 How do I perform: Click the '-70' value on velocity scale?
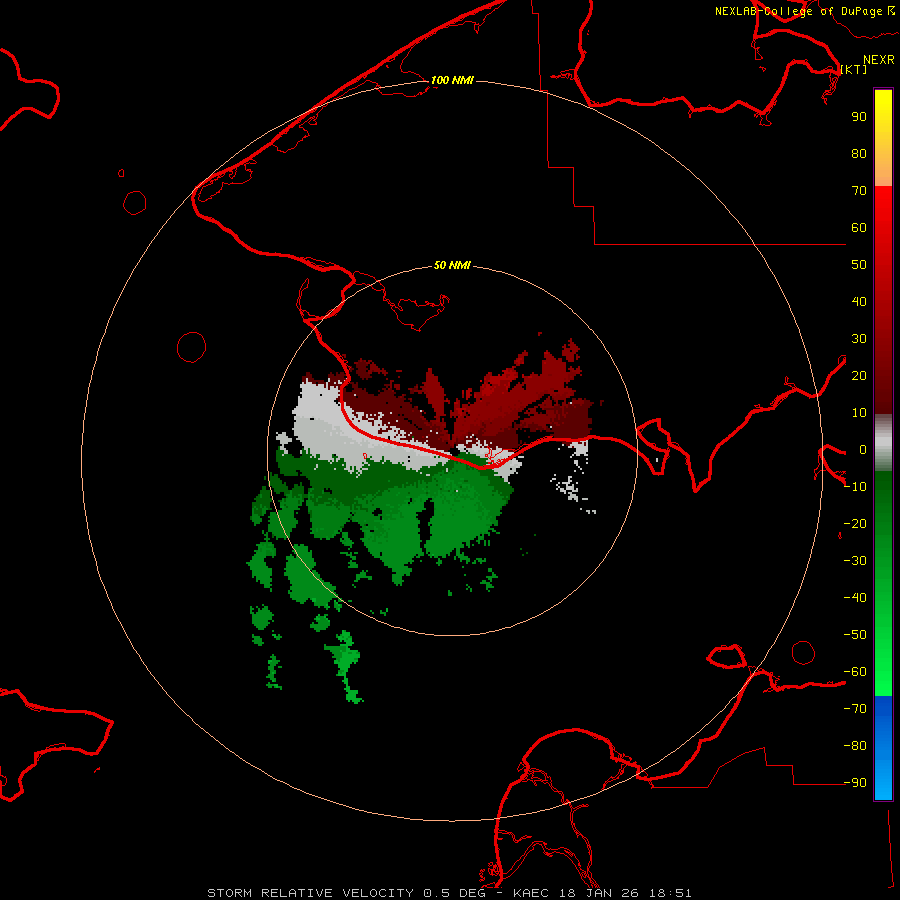tap(855, 708)
